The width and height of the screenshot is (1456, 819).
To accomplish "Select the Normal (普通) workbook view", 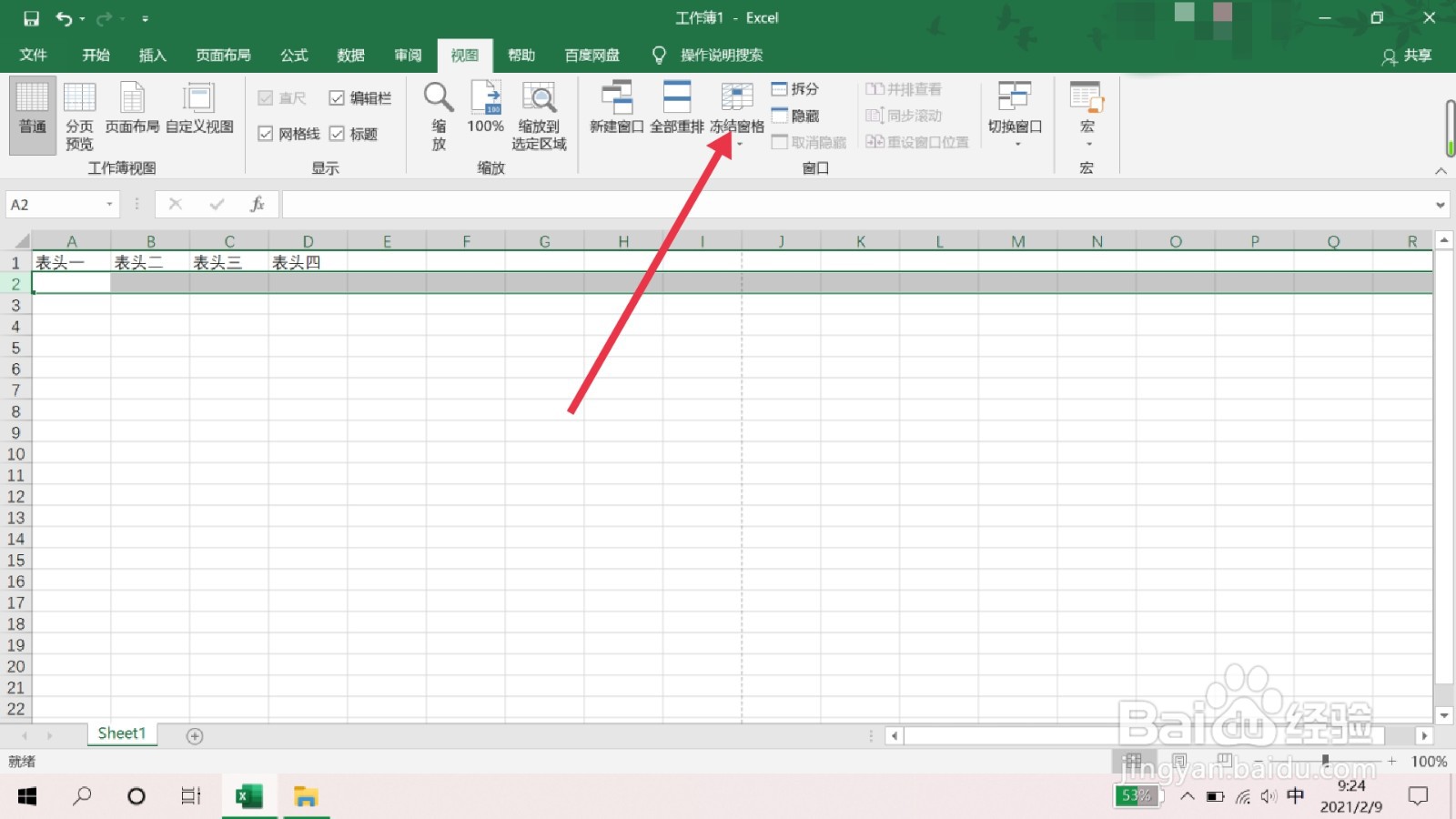I will point(33,115).
